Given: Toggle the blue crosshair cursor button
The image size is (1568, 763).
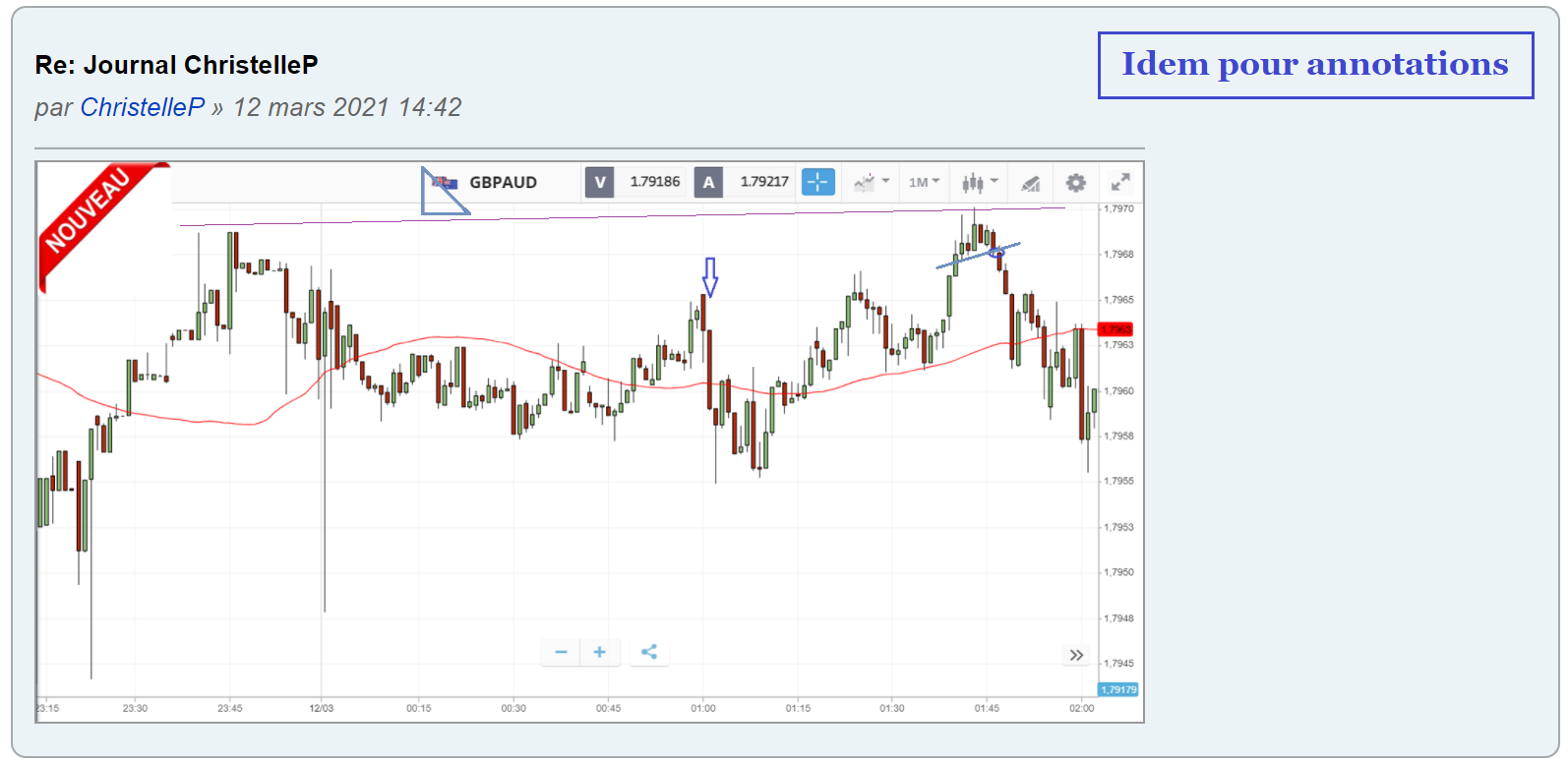Looking at the screenshot, I should (817, 182).
